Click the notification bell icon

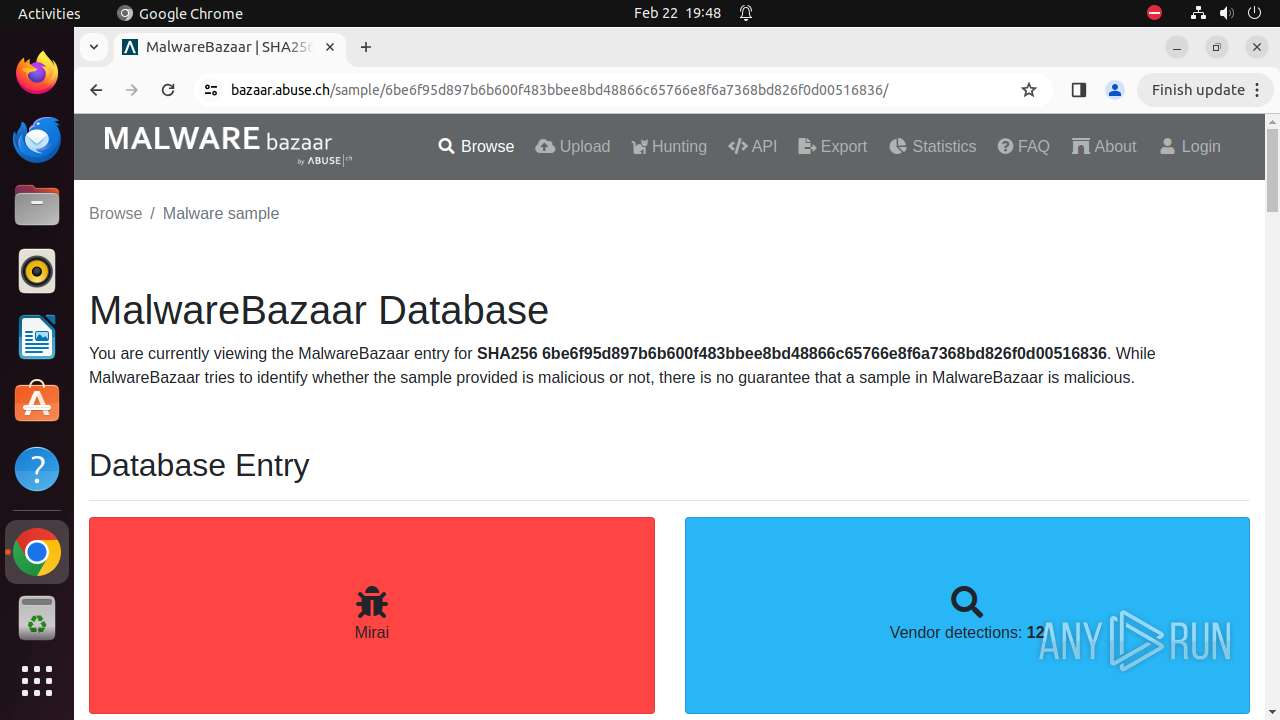point(746,13)
